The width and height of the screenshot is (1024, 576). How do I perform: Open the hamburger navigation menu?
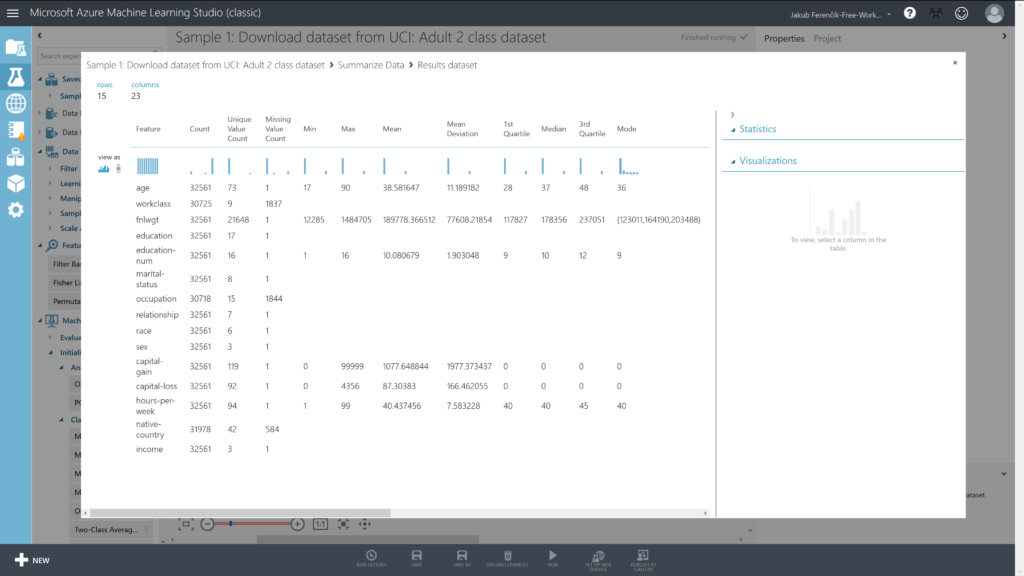13,13
